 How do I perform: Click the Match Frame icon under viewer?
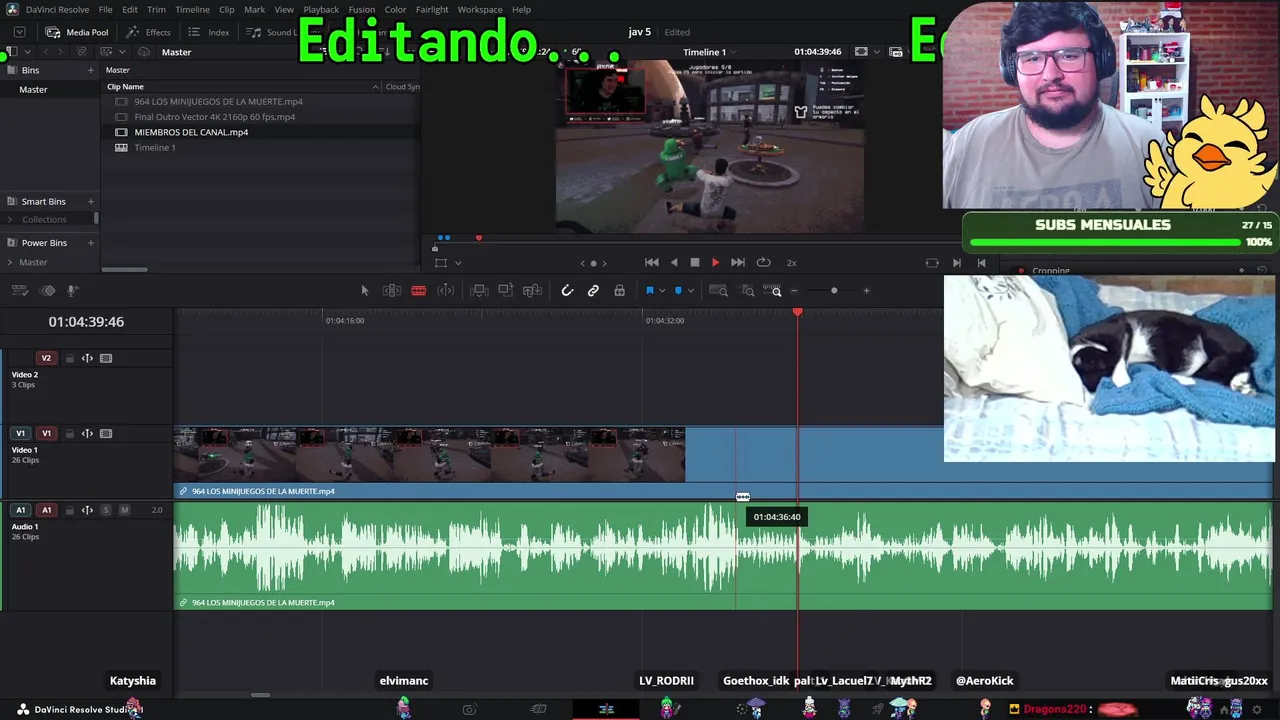coord(932,263)
